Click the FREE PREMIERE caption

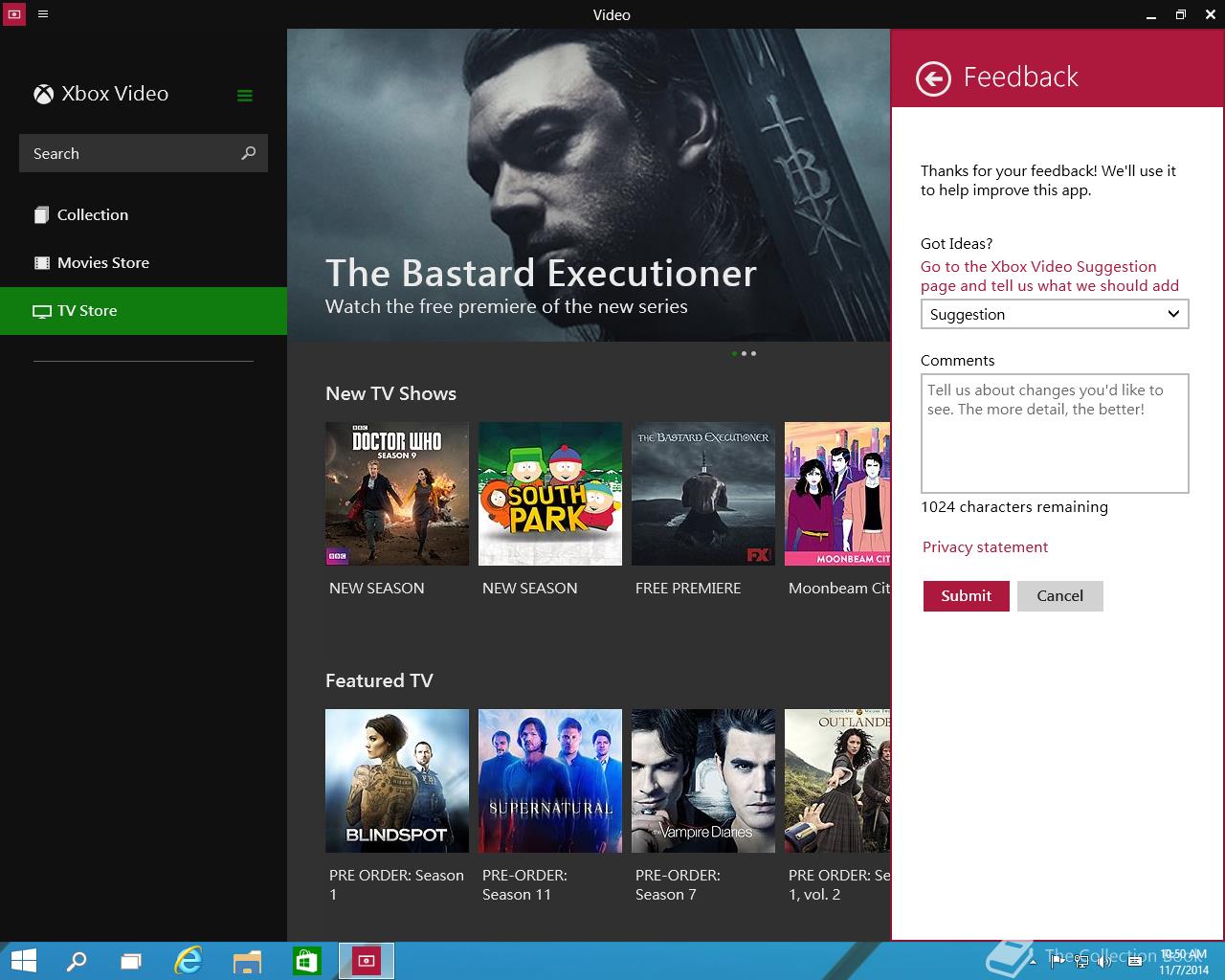(688, 589)
